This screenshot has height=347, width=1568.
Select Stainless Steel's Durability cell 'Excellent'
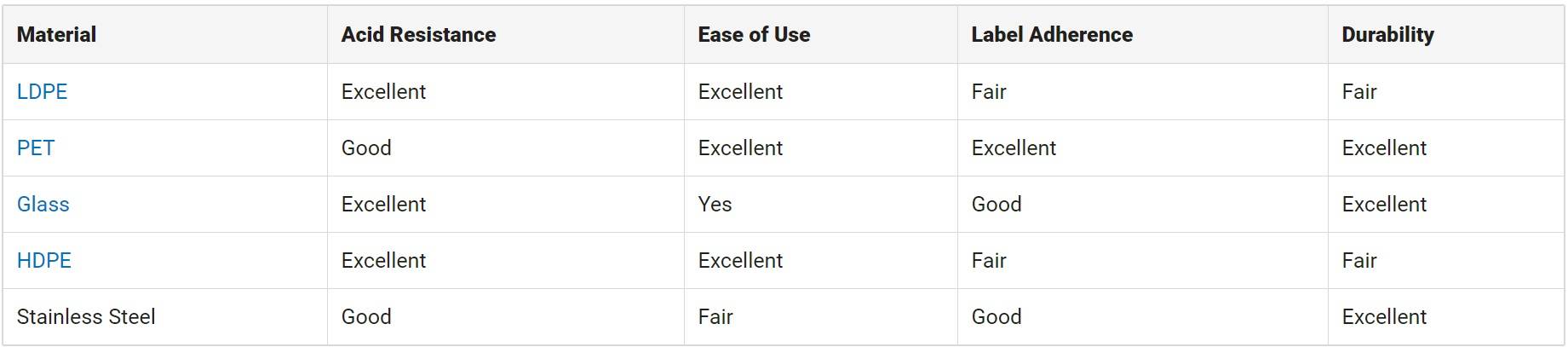(x=1384, y=316)
